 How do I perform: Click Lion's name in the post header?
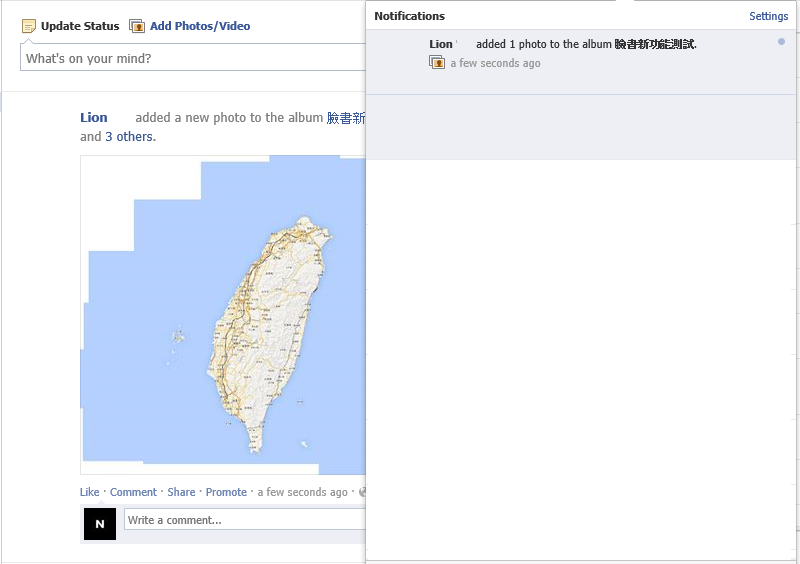(94, 117)
